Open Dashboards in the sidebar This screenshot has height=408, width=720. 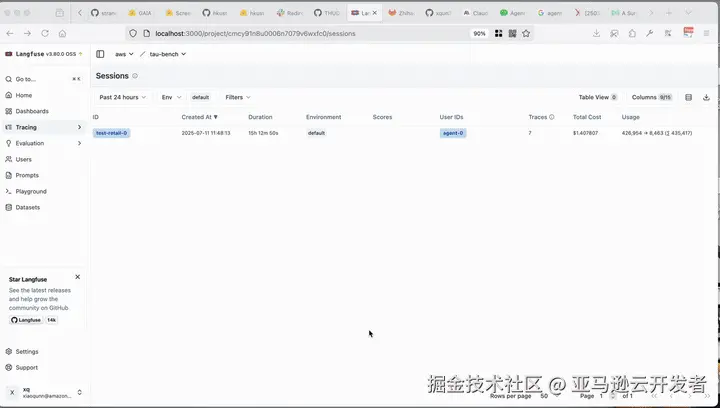click(x=32, y=111)
